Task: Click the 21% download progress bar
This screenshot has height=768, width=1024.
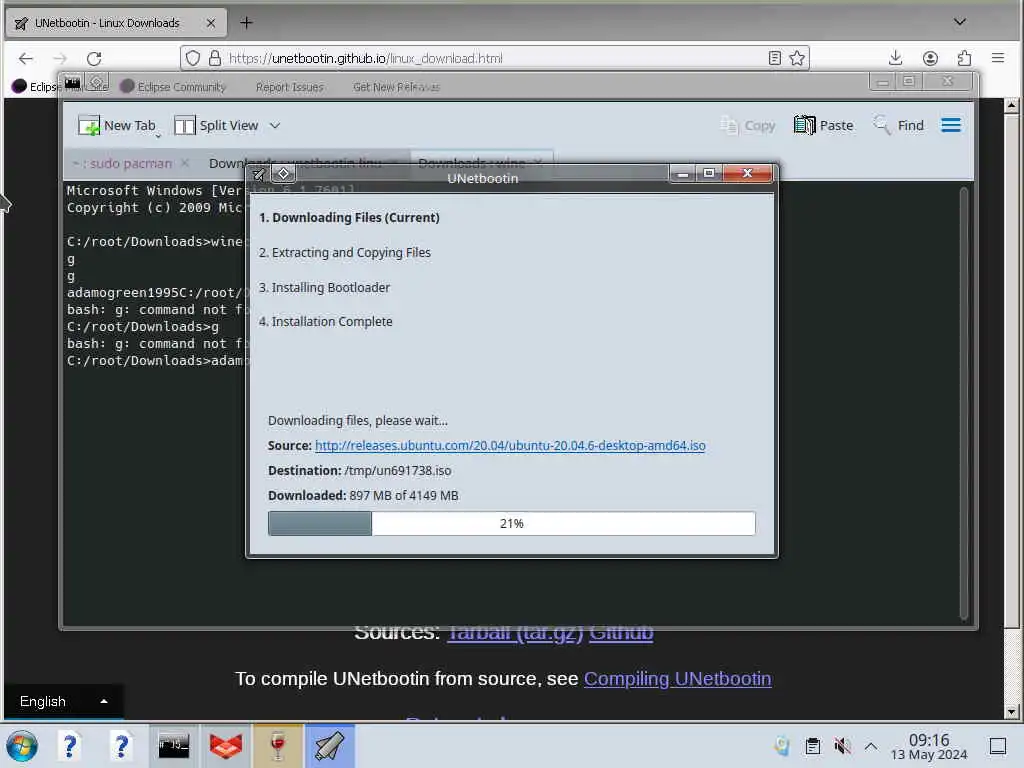Action: pos(511,523)
